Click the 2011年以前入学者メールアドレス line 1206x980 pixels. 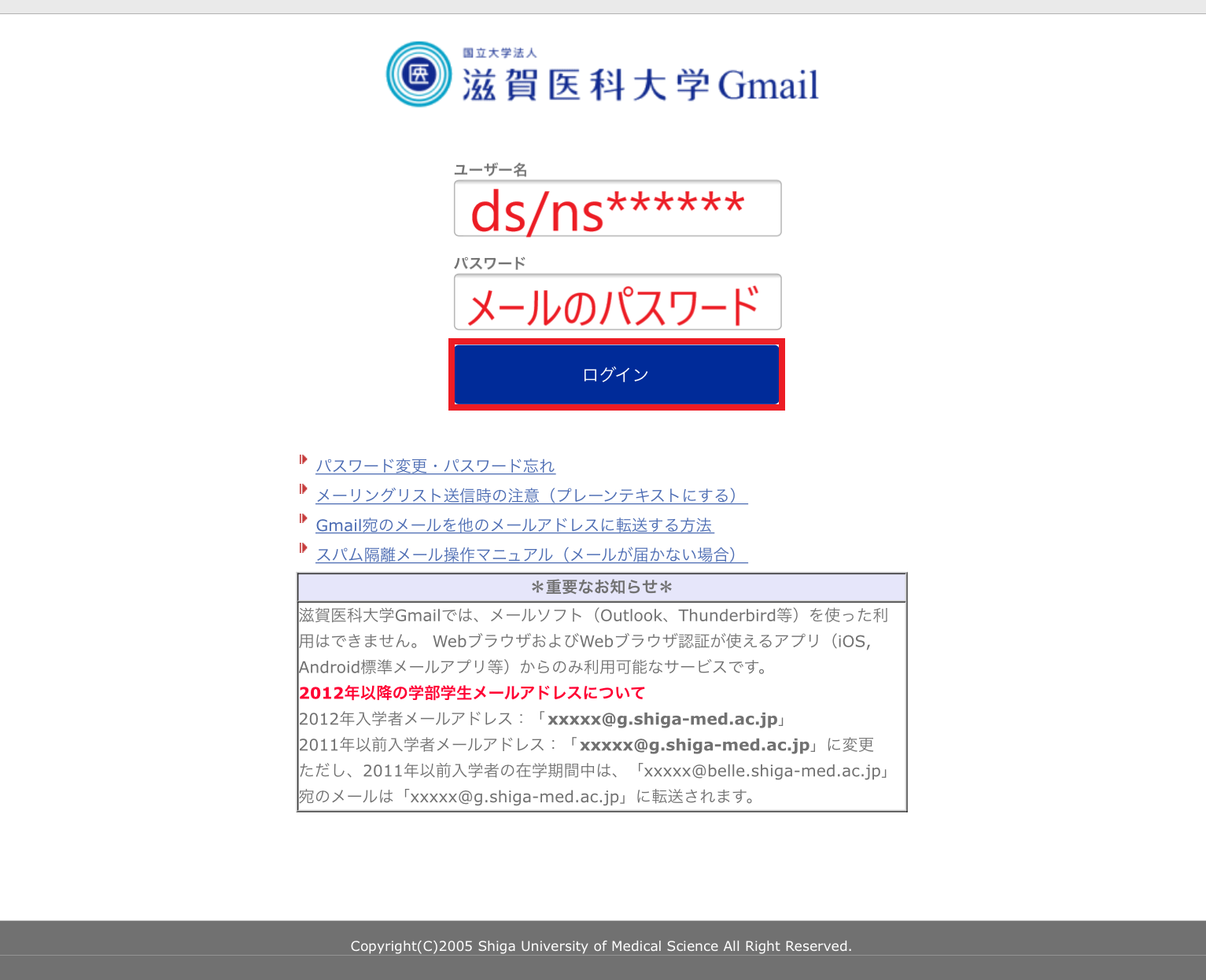click(x=586, y=745)
